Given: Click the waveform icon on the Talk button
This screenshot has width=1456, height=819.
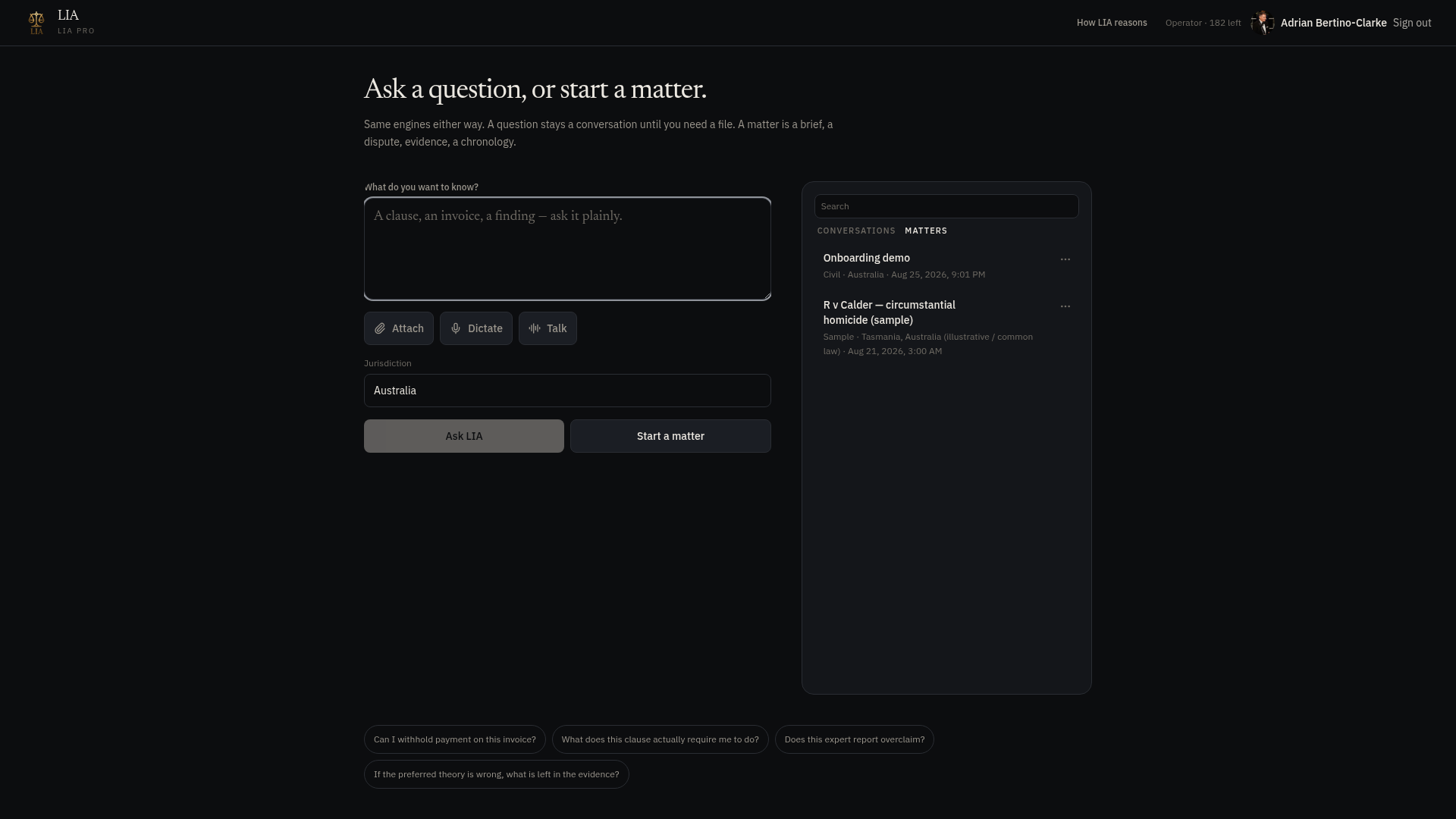Looking at the screenshot, I should 535,328.
